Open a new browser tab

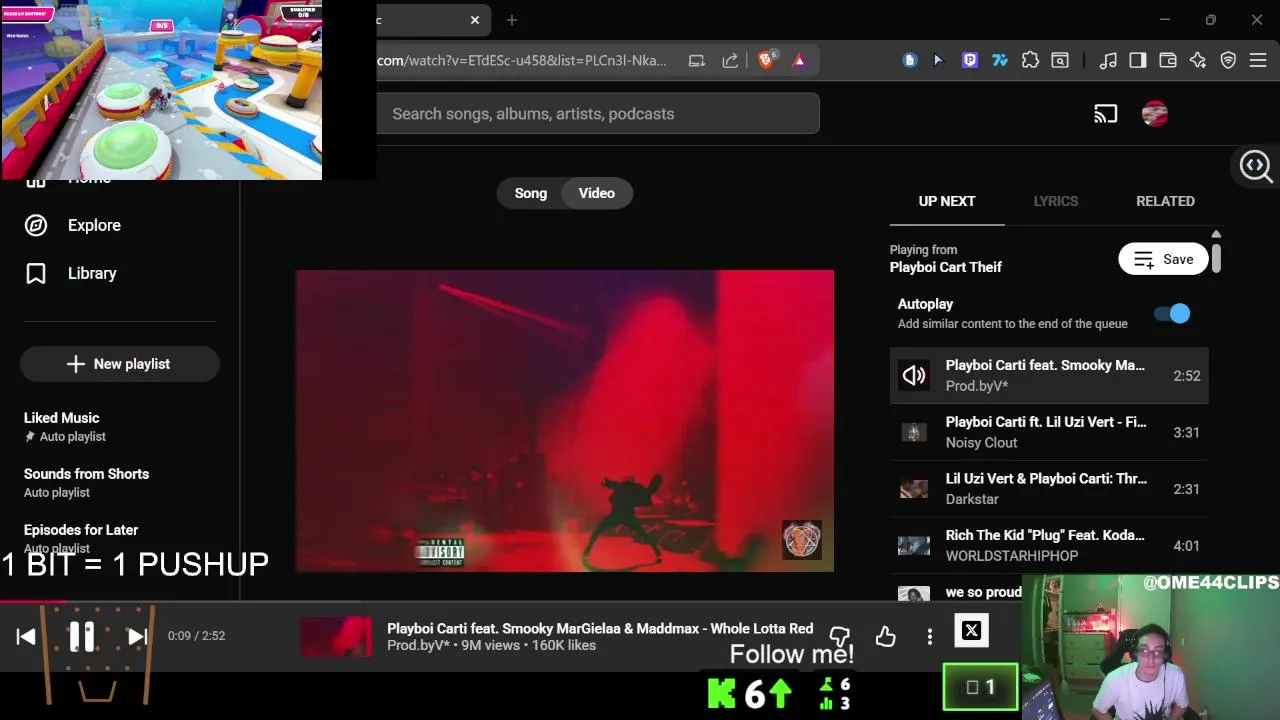[x=512, y=20]
